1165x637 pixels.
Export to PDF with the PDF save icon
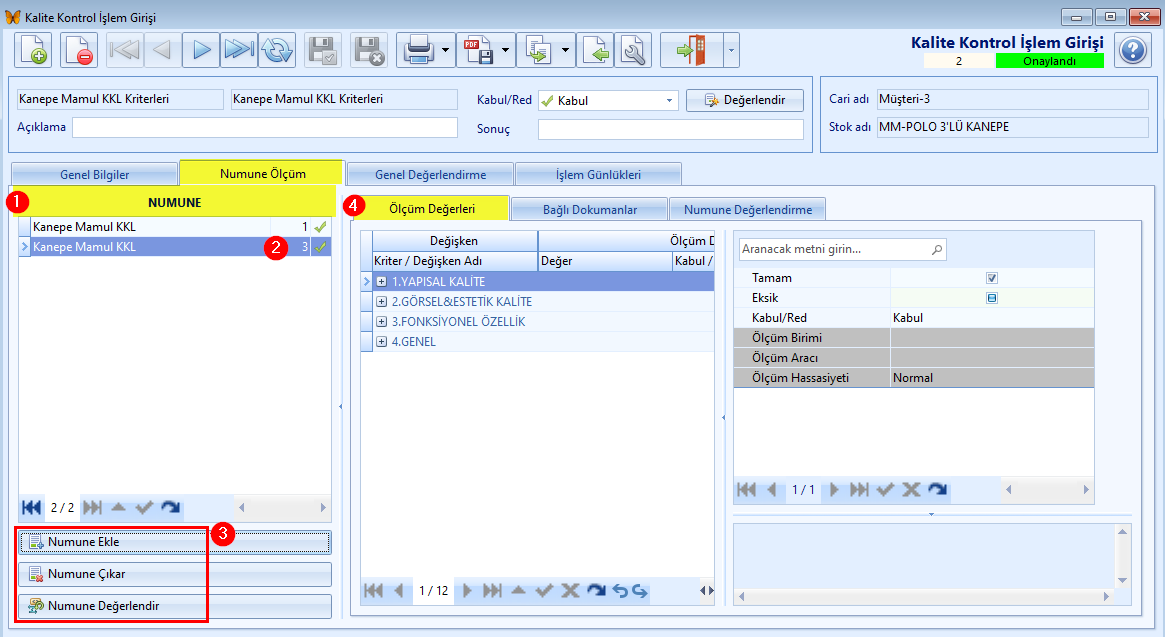478,51
